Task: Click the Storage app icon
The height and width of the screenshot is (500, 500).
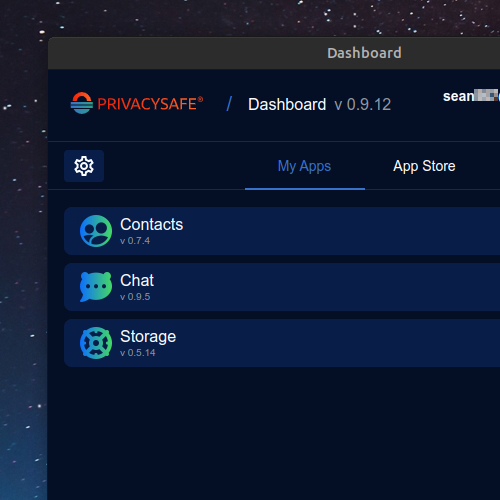Action: click(96, 343)
